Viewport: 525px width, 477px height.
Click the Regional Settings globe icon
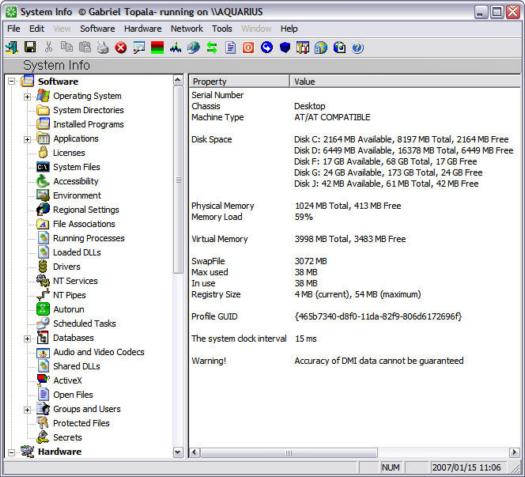43,209
